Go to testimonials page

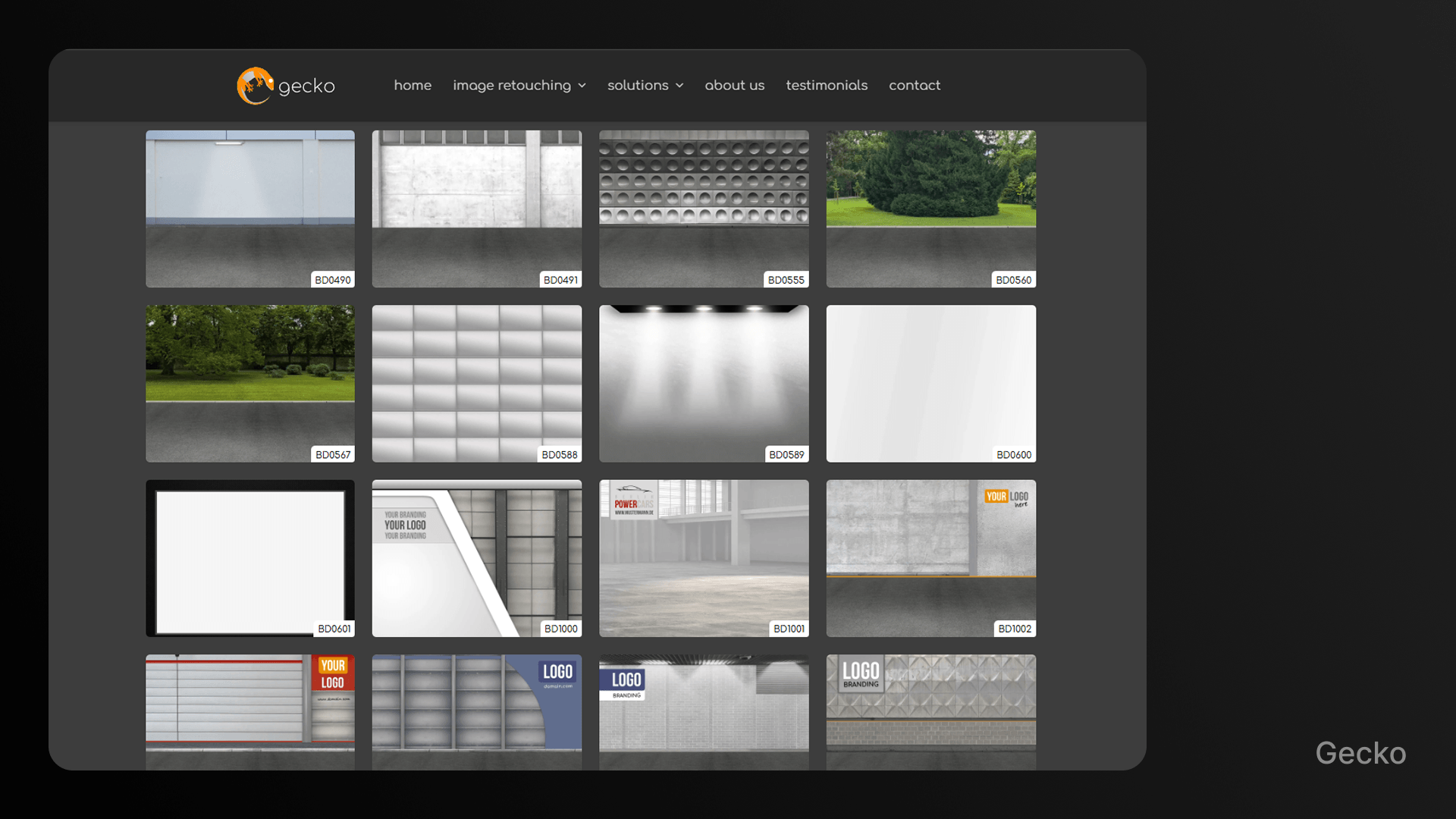pos(827,86)
